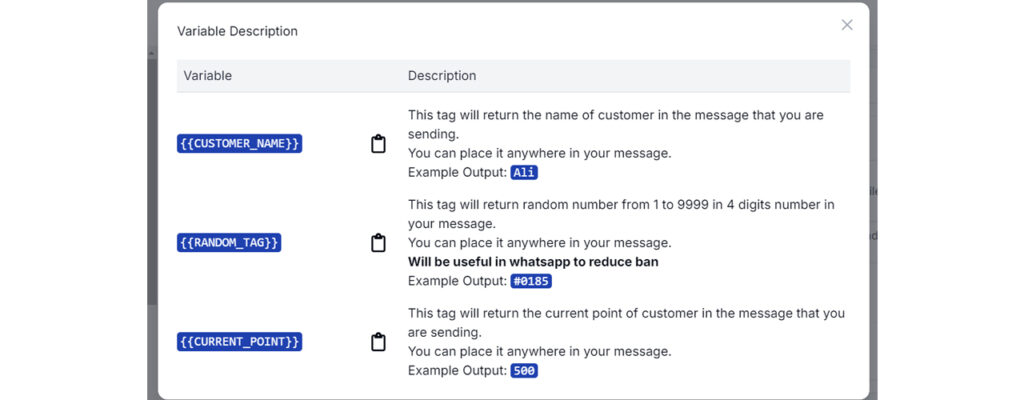Copy the CURRENT_POINT variable with clipboard icon
1024x400 pixels.
pyautogui.click(x=378, y=342)
